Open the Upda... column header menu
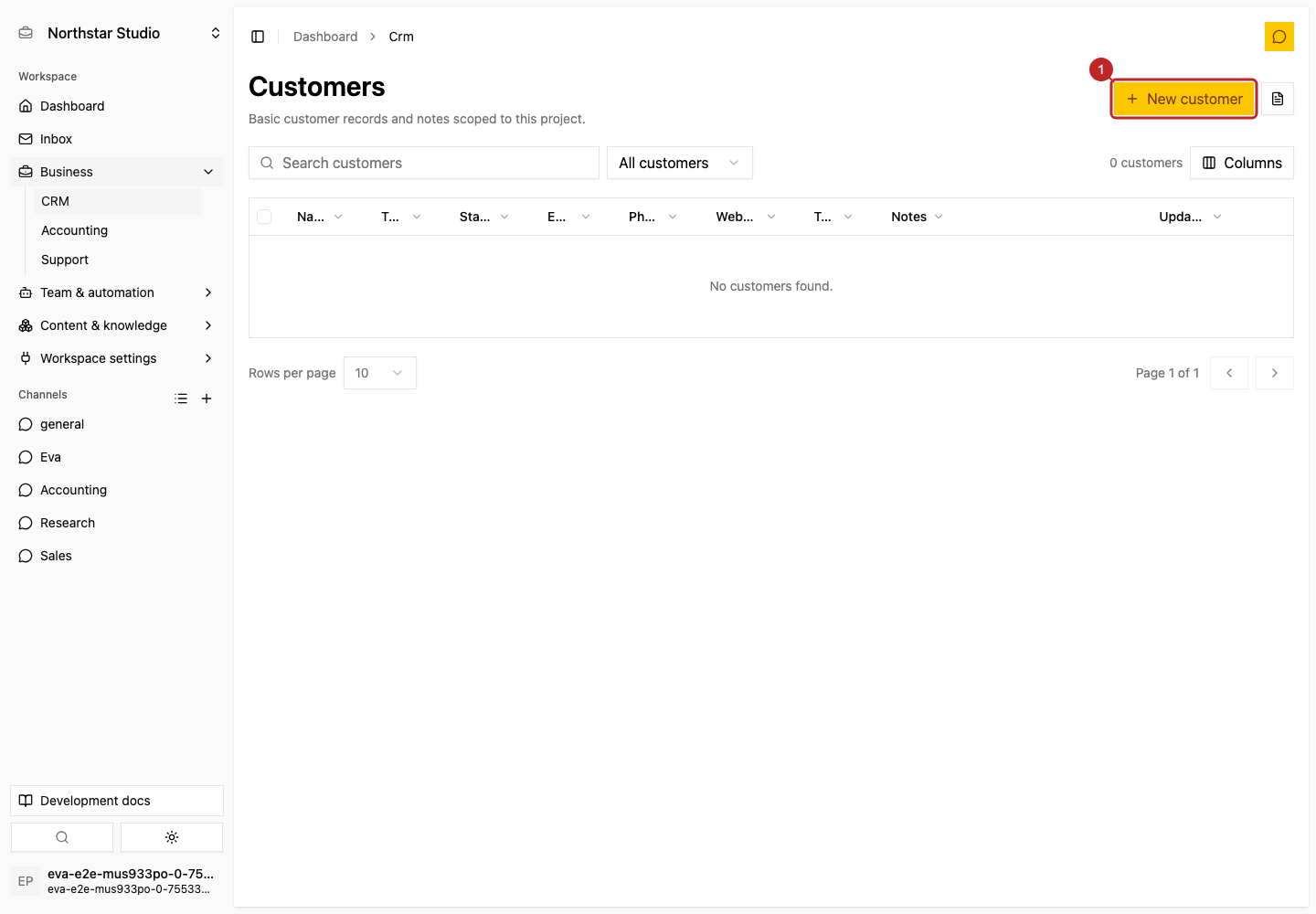This screenshot has height=914, width=1316. click(x=1190, y=217)
